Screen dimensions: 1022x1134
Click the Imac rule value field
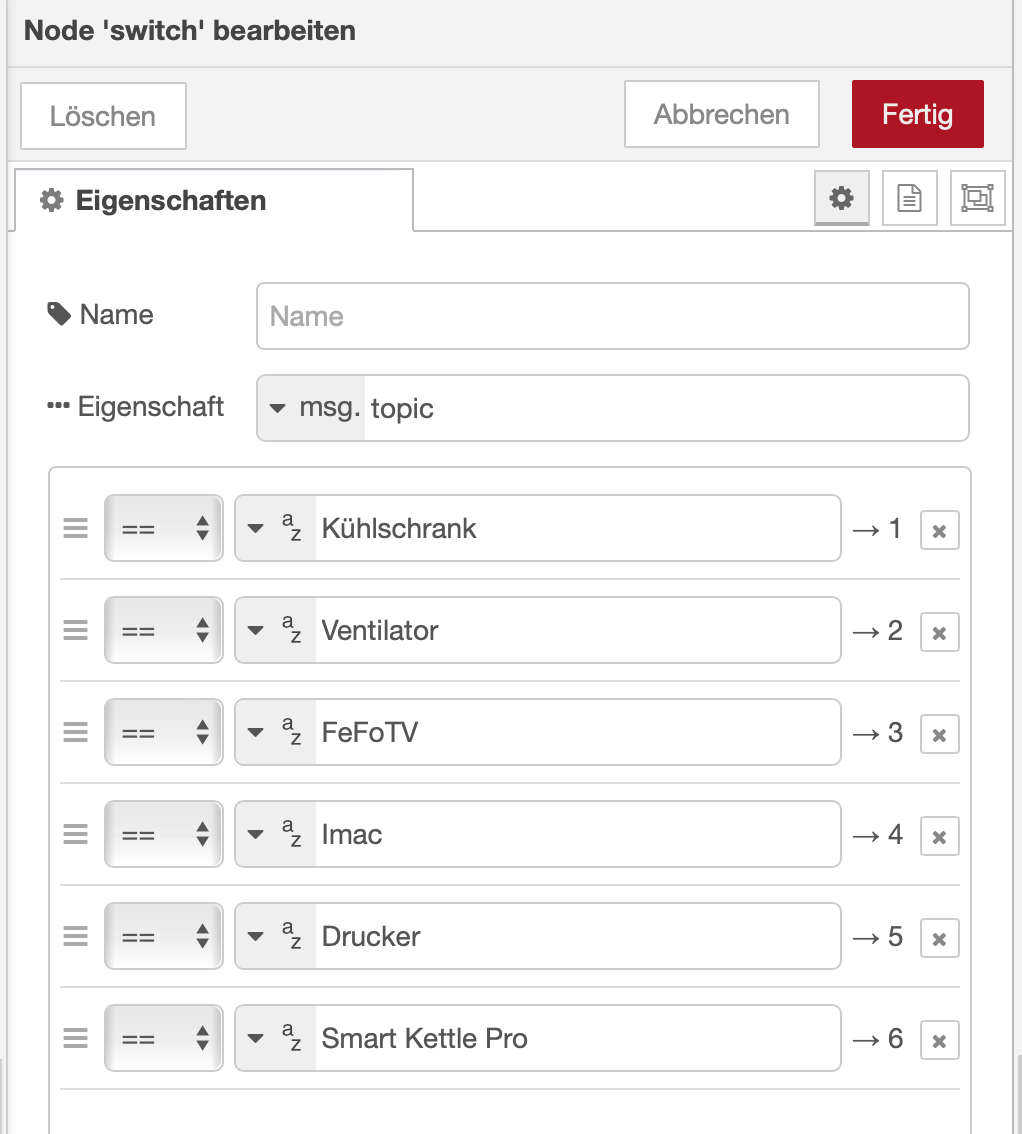576,834
